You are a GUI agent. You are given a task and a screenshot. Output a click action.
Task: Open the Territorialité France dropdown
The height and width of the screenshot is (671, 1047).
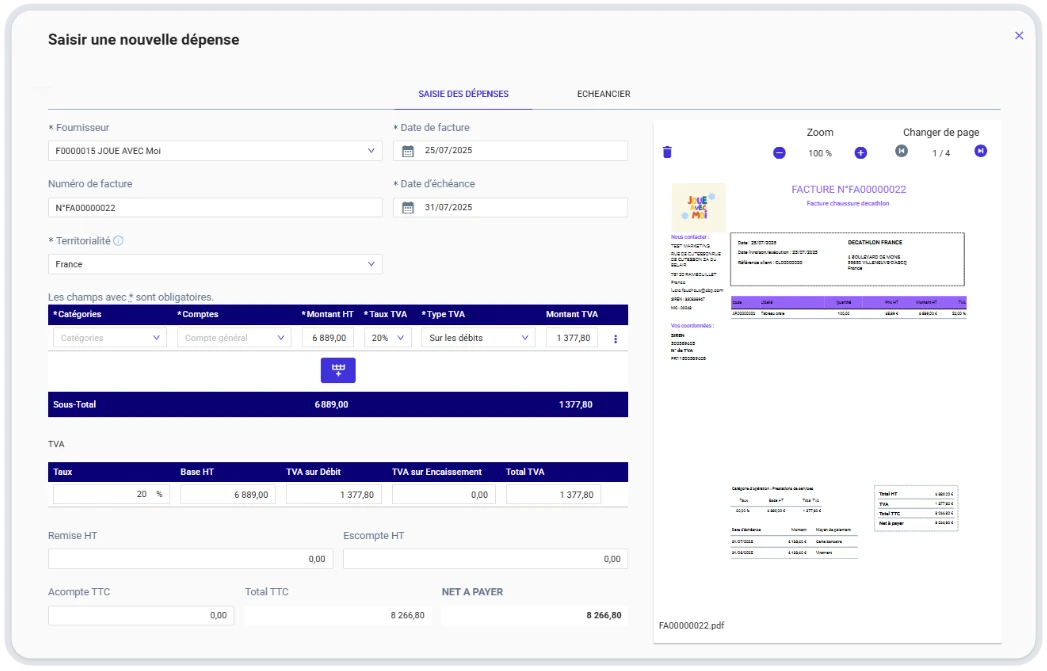[x=372, y=264]
